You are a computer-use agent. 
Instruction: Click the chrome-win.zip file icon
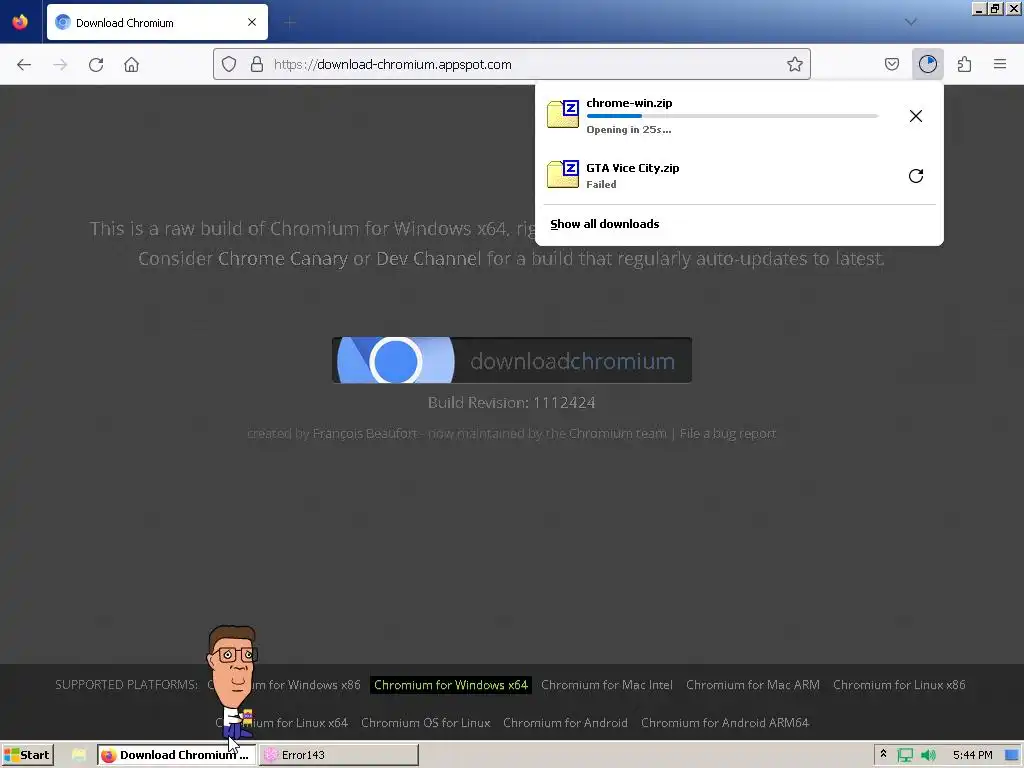(563, 114)
